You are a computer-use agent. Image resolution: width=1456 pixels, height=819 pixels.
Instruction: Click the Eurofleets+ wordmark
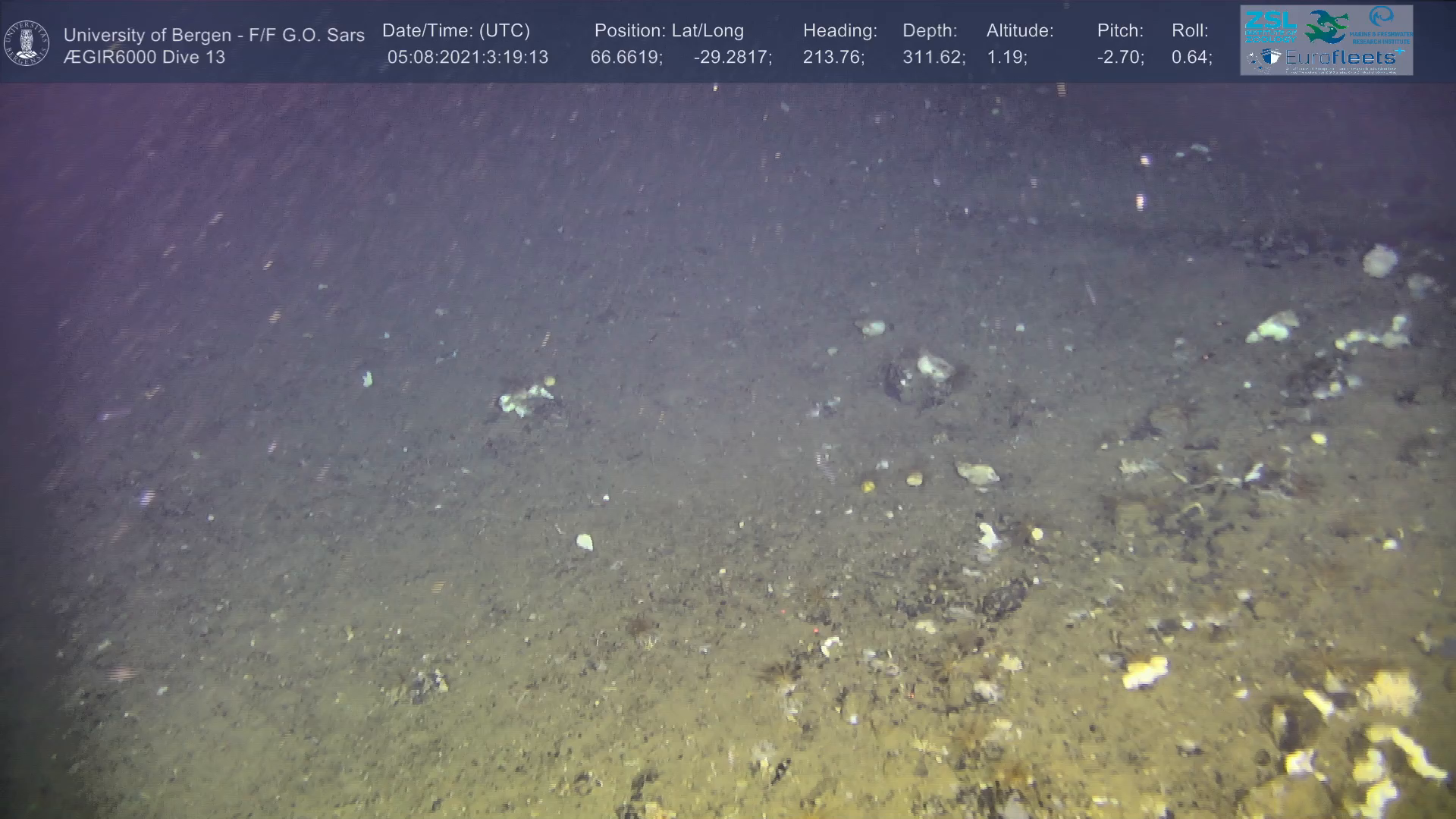click(1342, 58)
